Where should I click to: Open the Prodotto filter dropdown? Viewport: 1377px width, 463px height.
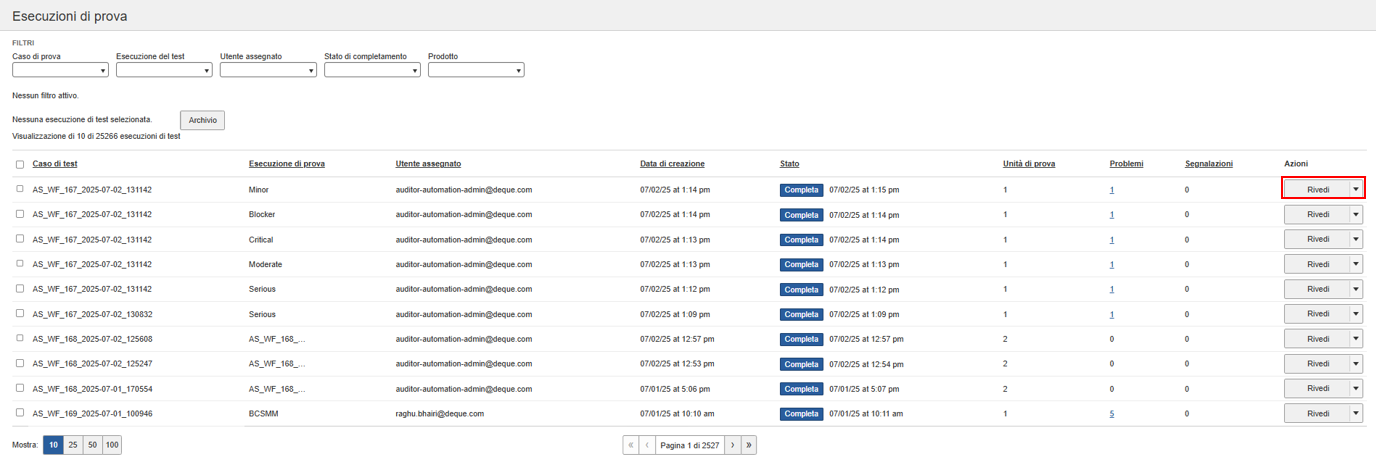click(476, 70)
